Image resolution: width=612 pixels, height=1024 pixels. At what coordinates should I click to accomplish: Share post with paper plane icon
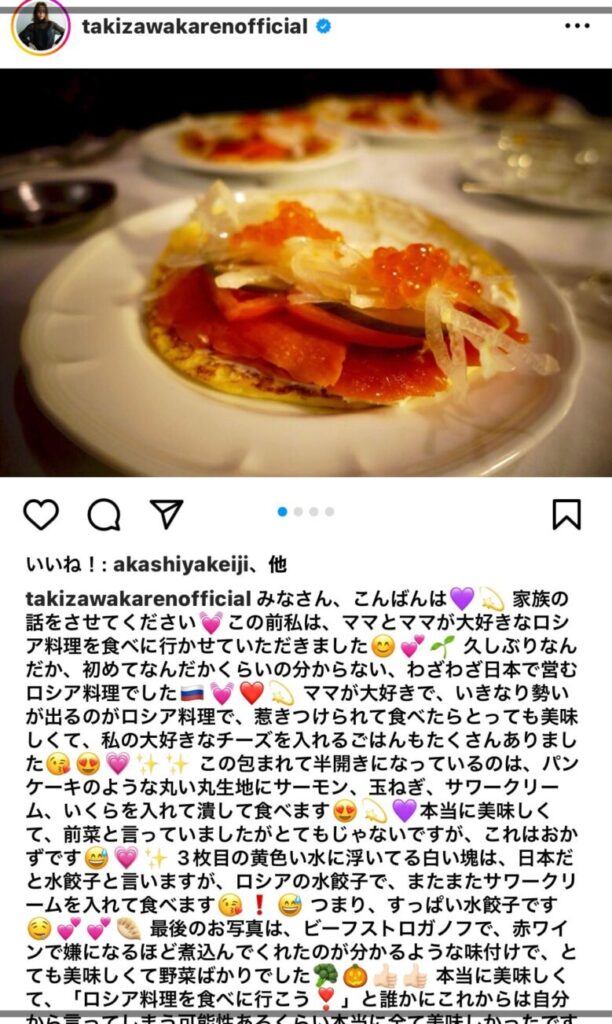[167, 514]
